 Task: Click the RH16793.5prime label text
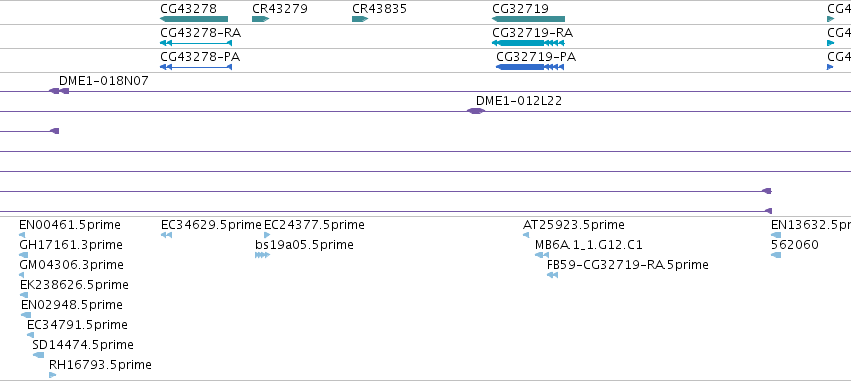coord(100,364)
